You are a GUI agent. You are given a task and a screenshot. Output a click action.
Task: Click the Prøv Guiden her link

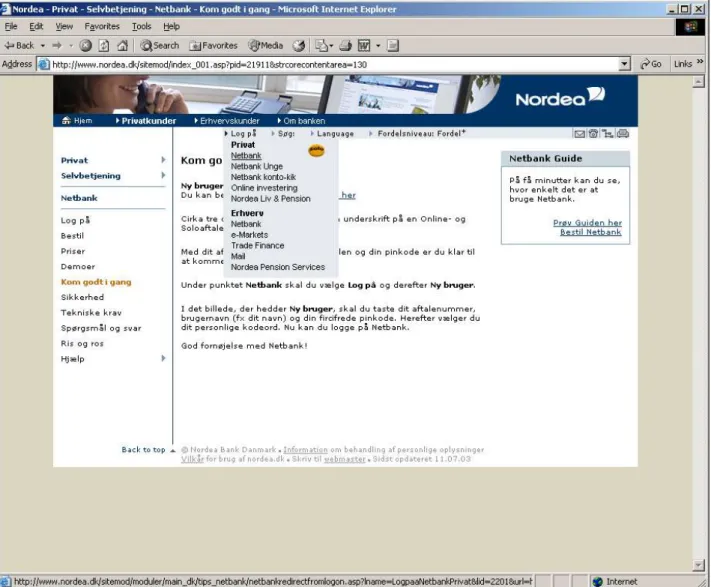587,223
